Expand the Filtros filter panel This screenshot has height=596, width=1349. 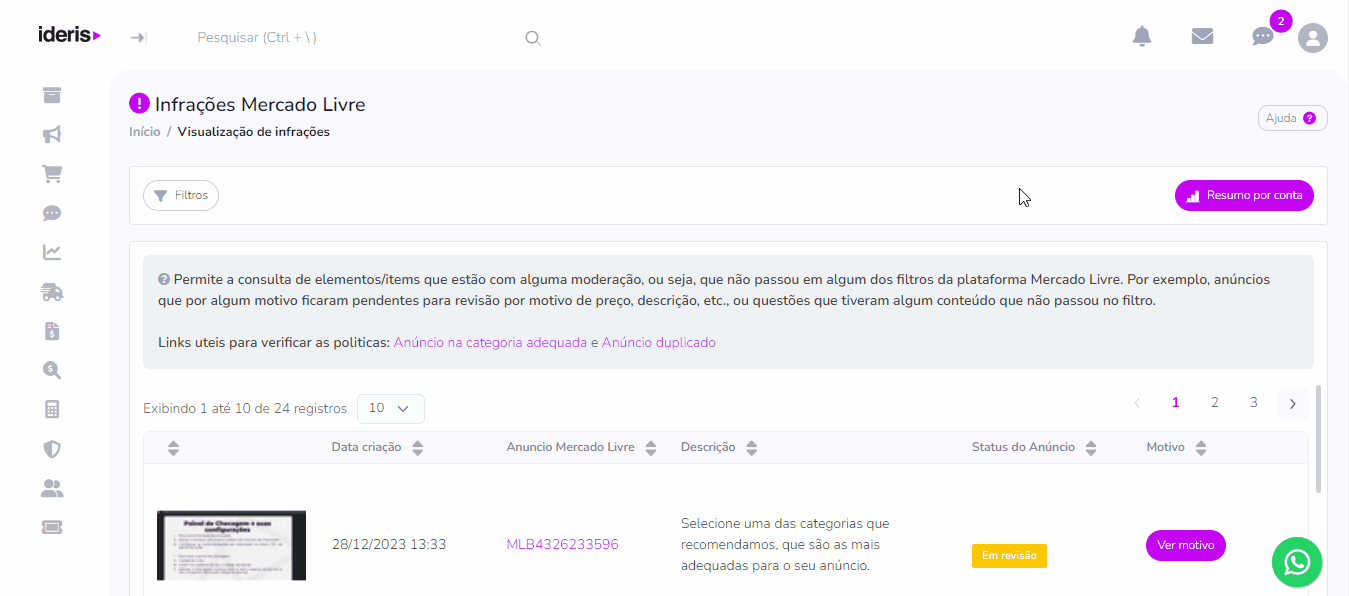tap(181, 196)
